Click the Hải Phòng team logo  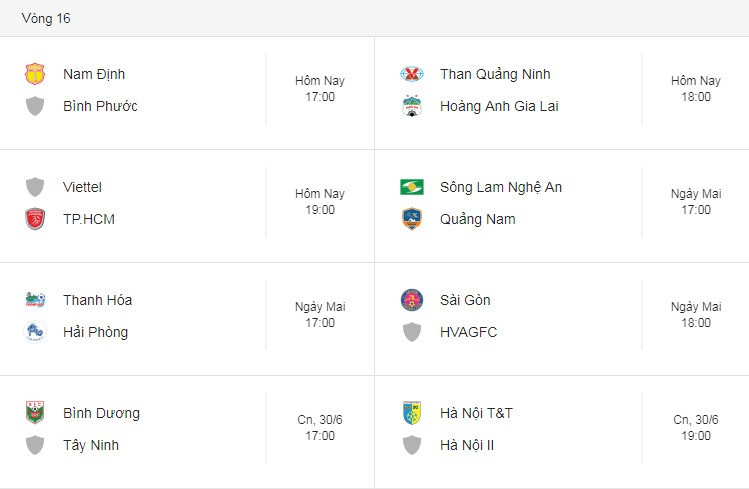click(35, 332)
